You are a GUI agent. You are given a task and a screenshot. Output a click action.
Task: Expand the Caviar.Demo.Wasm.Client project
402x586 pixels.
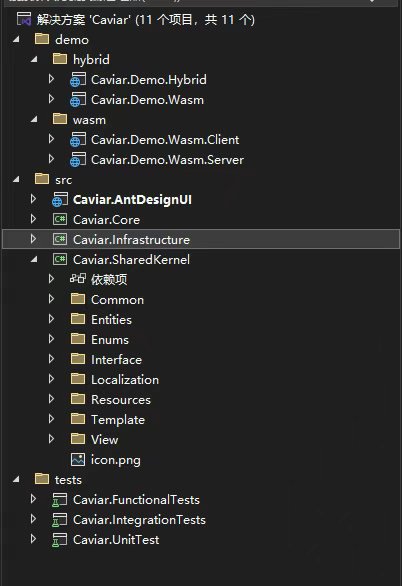[52, 139]
